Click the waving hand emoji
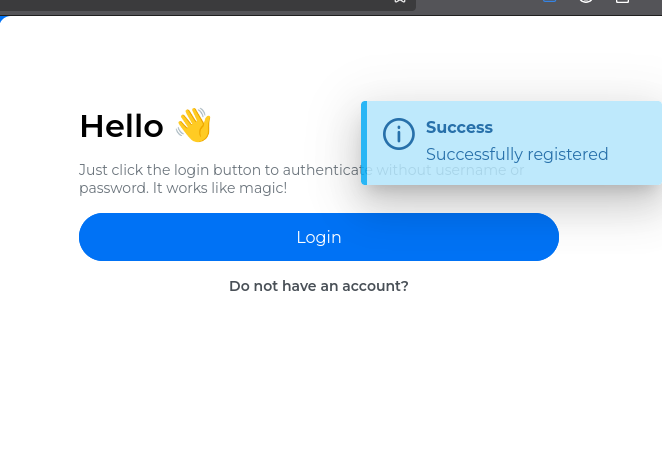Image resolution: width=662 pixels, height=459 pixels. [x=193, y=126]
